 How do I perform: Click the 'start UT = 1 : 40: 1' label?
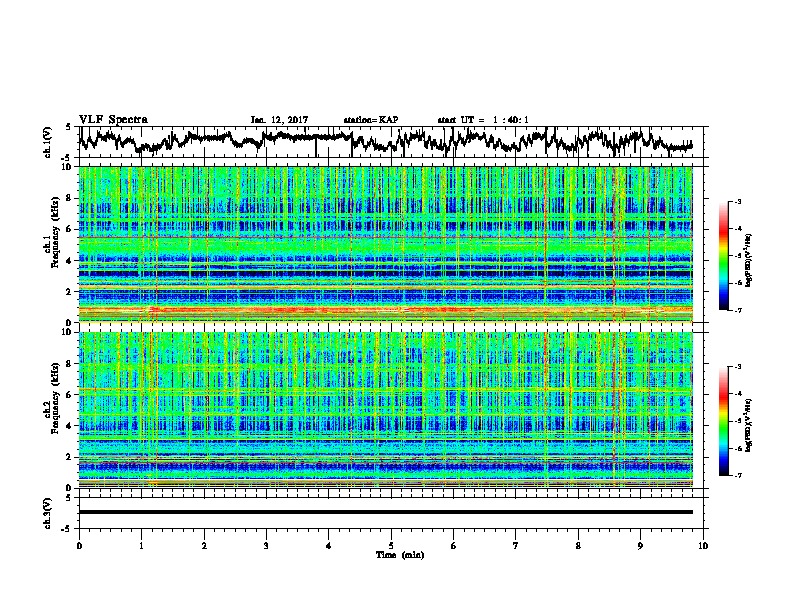click(483, 120)
